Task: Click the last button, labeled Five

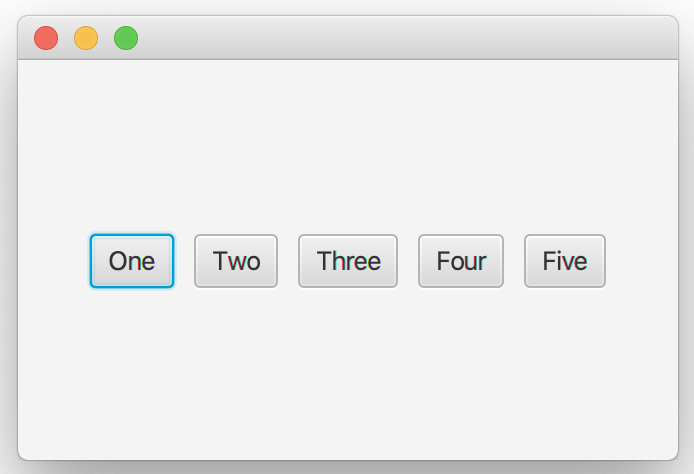Action: pyautogui.click(x=564, y=261)
